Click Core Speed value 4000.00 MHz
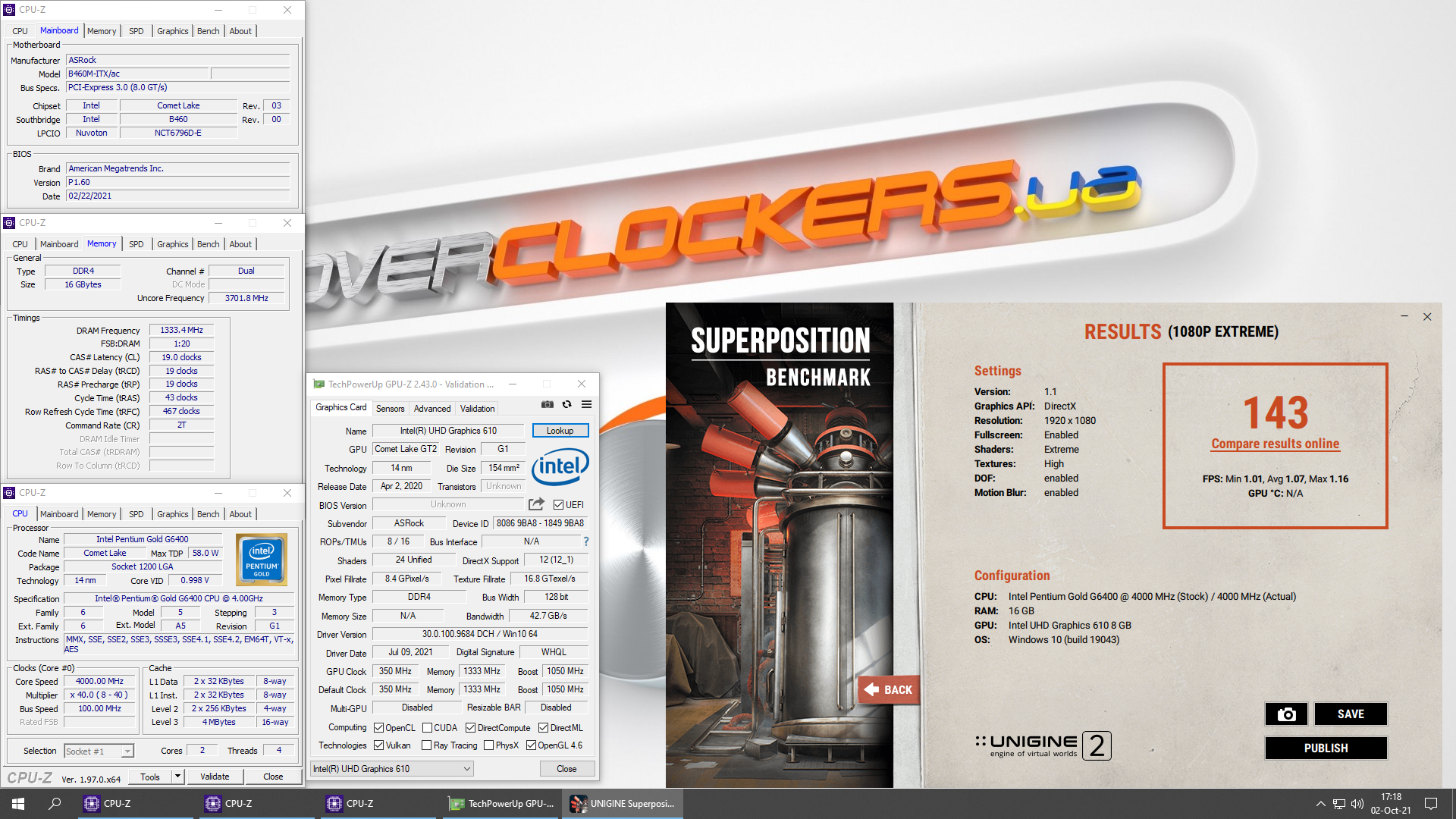This screenshot has height=819, width=1456. coord(99,681)
